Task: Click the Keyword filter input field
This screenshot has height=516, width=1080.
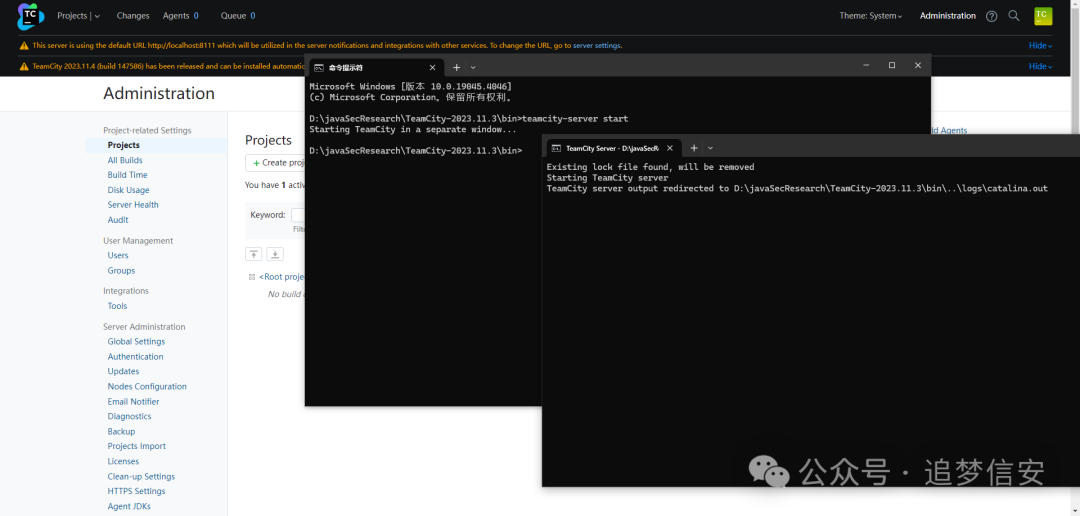Action: (x=297, y=214)
